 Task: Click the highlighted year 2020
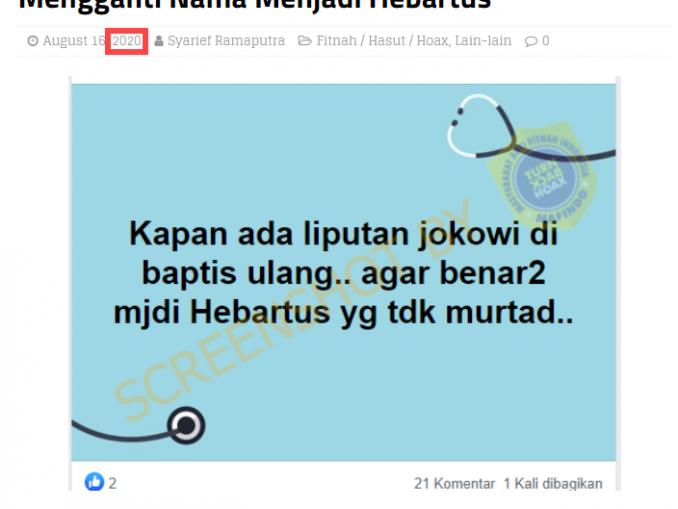tap(127, 41)
